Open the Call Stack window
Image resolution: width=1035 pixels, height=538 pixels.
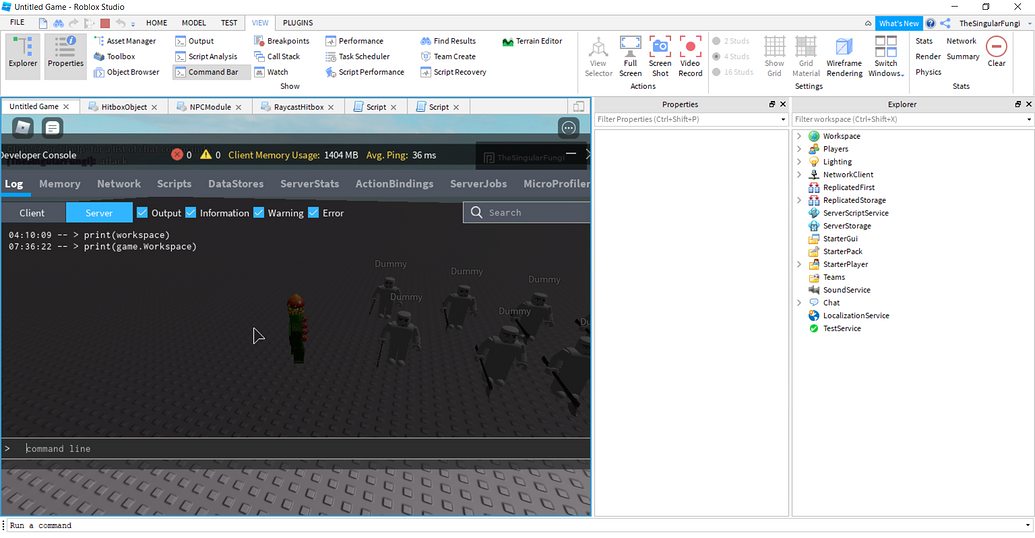coord(277,57)
